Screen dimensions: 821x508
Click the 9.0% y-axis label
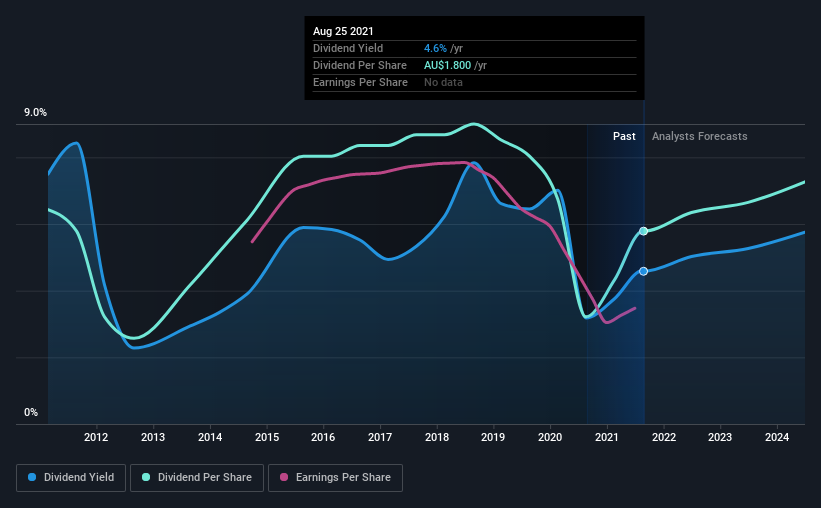point(36,113)
